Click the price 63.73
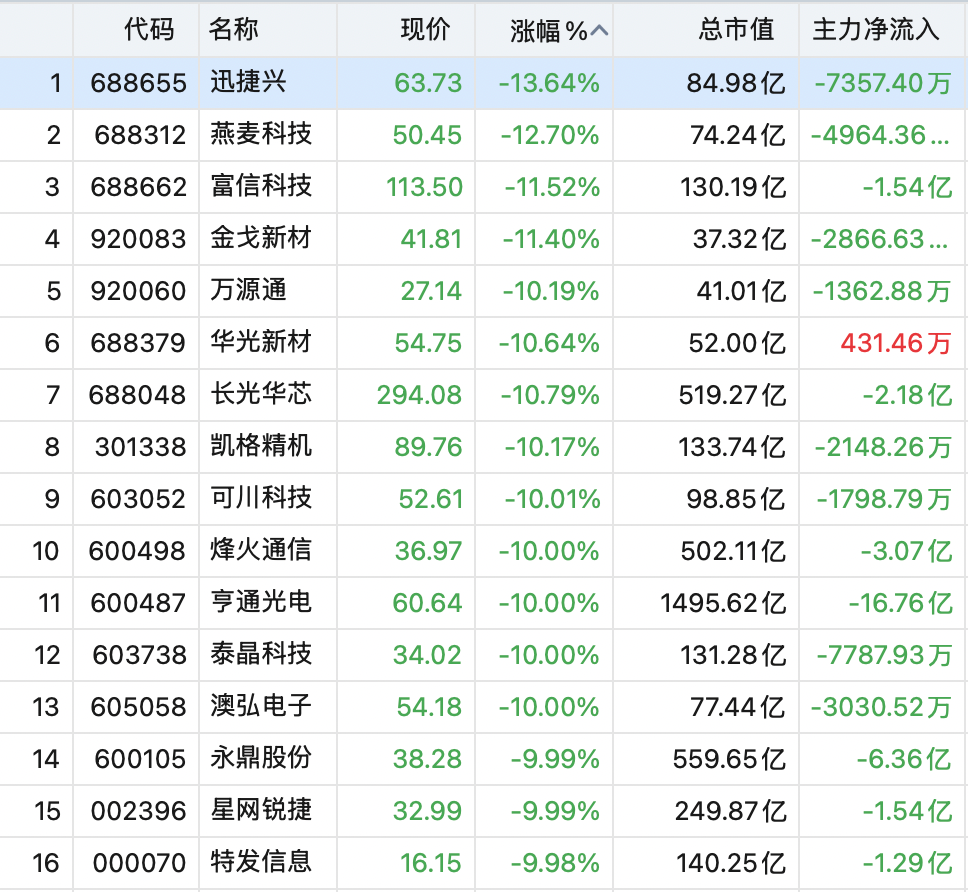The image size is (968, 892). (428, 83)
